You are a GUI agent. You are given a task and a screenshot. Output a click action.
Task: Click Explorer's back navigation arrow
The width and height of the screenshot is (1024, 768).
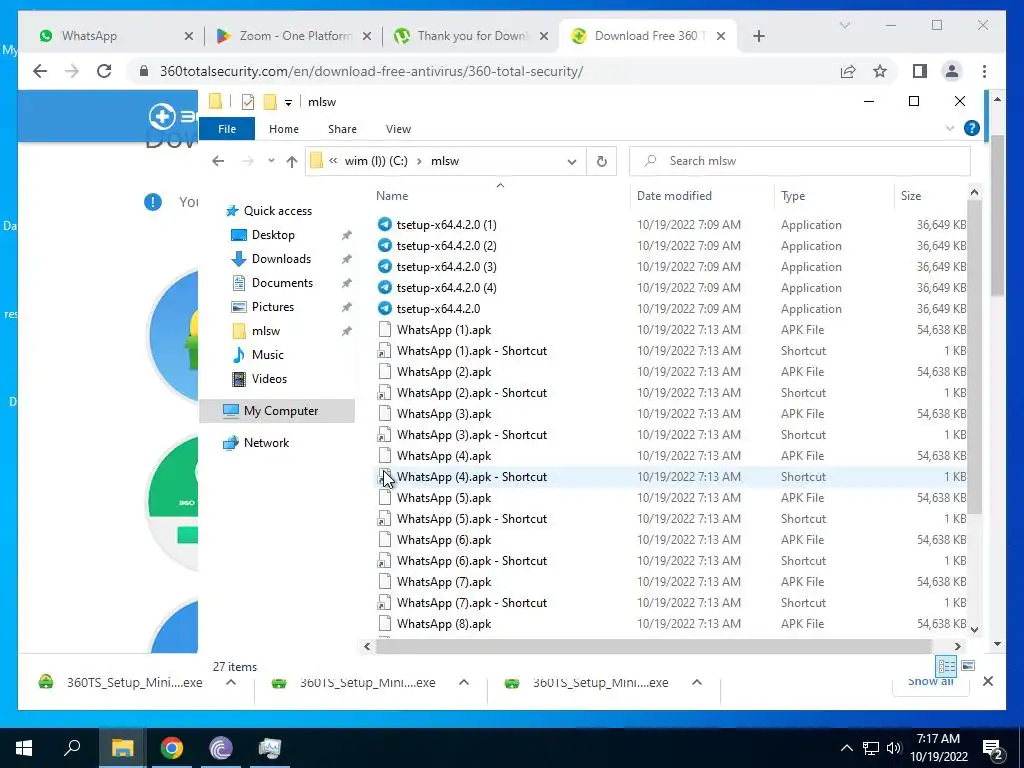[218, 161]
